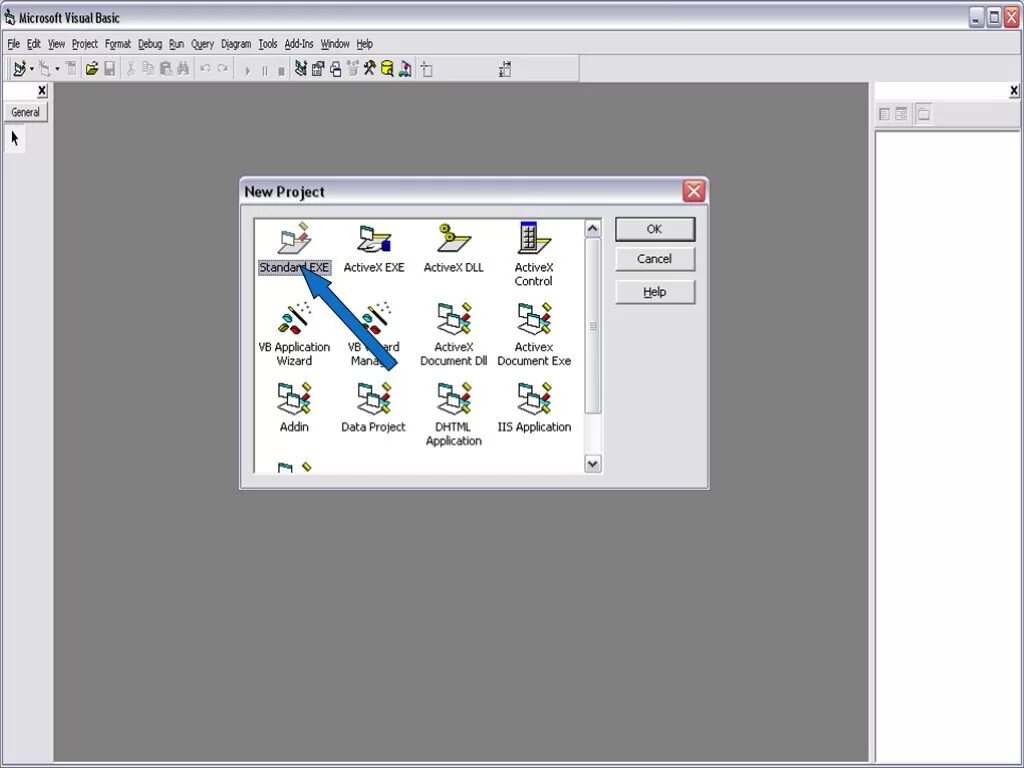Viewport: 1024px width, 768px height.
Task: Open the Form Layout Window icon
Action: [x=336, y=69]
